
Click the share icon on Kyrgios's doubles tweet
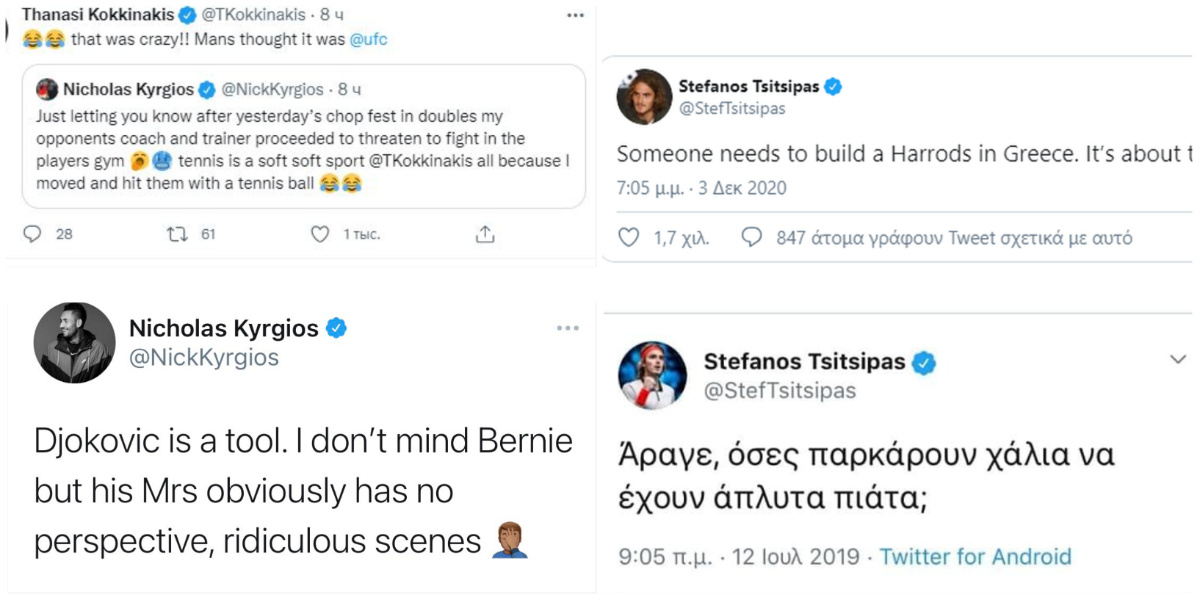487,232
